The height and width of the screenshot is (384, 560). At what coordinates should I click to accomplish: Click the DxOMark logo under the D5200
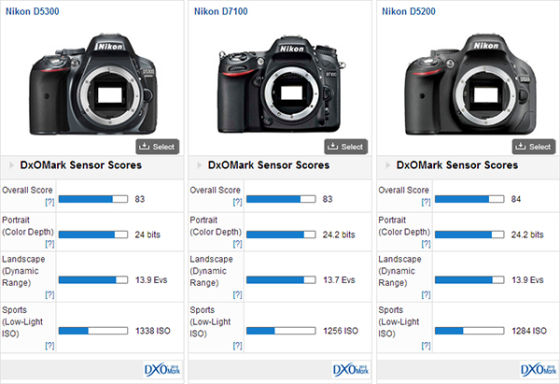(539, 370)
